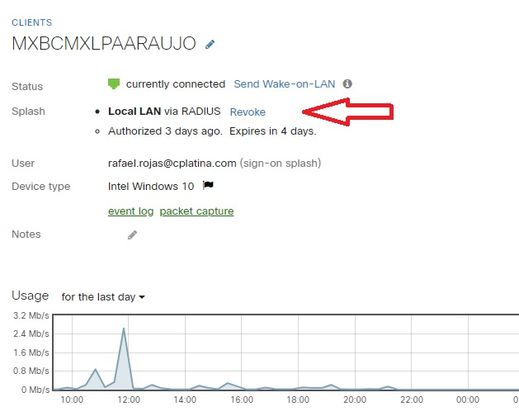Click the 10:00 label on usage axis
The height and width of the screenshot is (417, 519).
coord(72,400)
